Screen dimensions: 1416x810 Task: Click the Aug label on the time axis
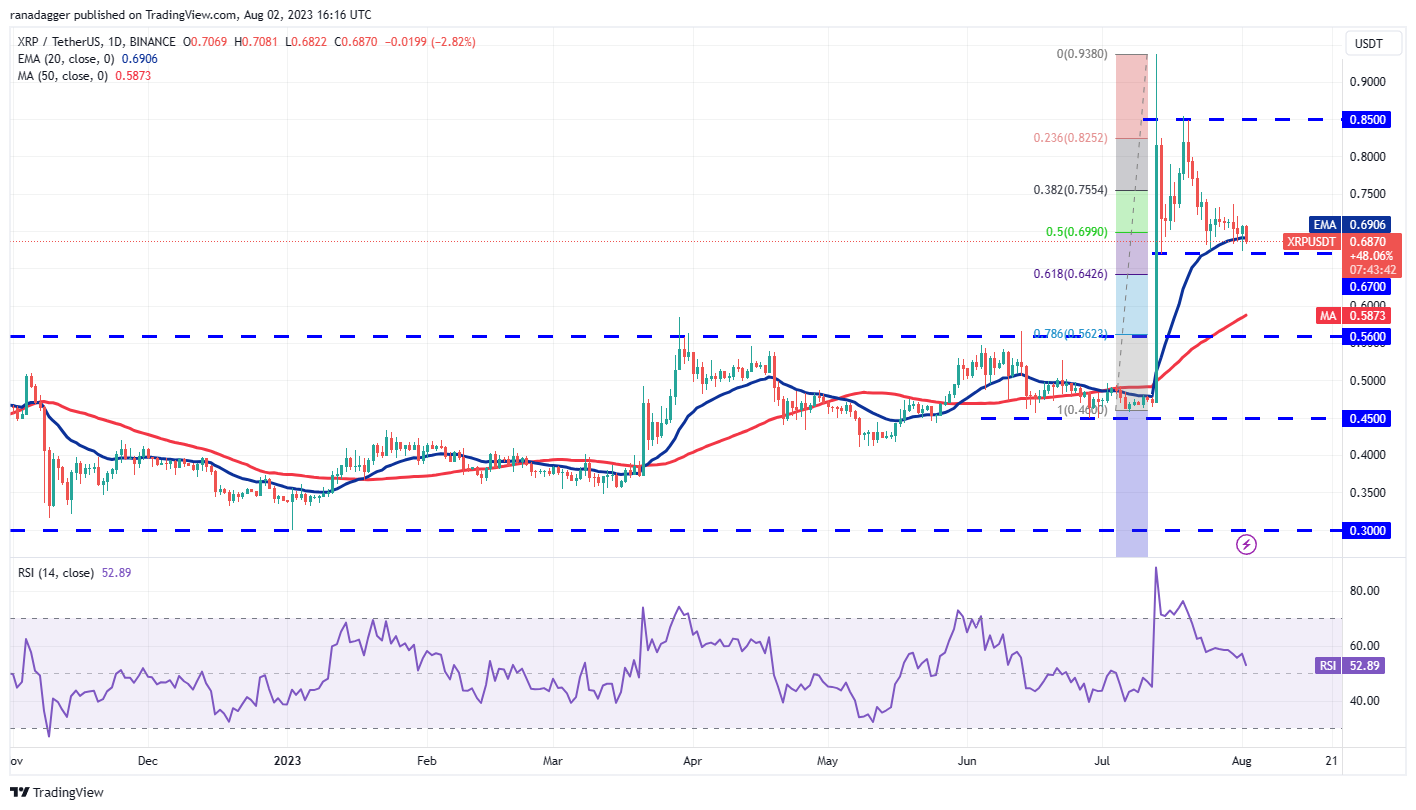pos(1240,760)
